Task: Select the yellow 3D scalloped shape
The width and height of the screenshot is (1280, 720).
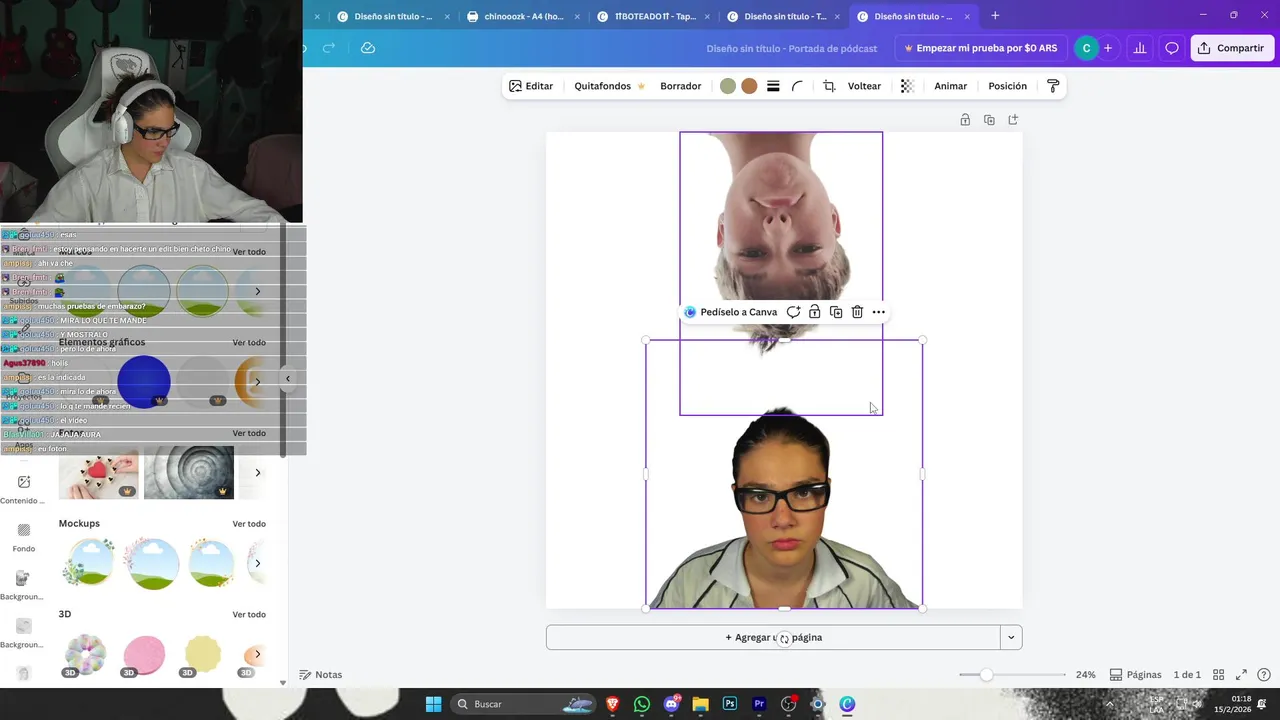Action: 202,655
